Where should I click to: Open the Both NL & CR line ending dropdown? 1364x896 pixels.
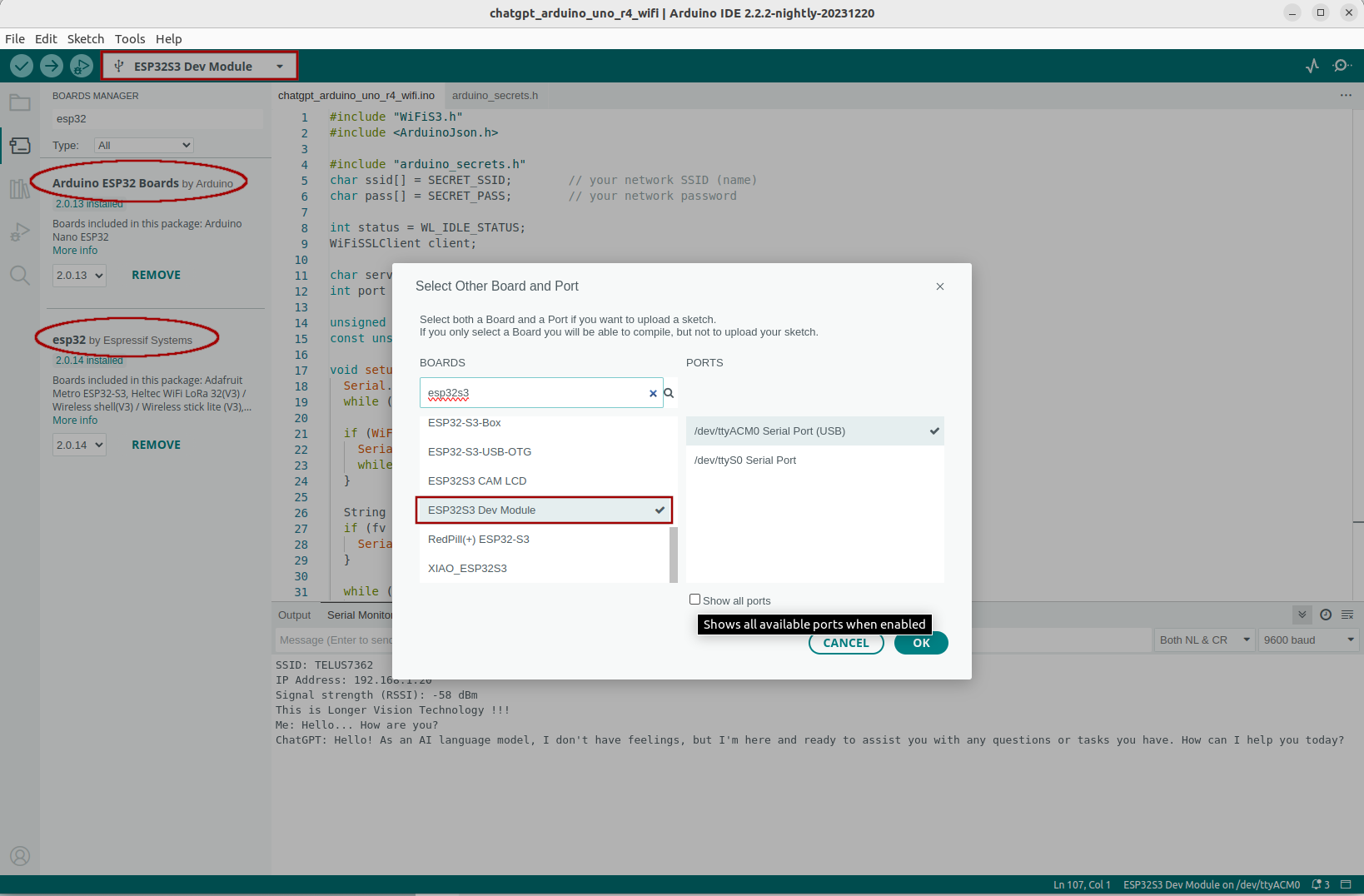coord(1205,640)
